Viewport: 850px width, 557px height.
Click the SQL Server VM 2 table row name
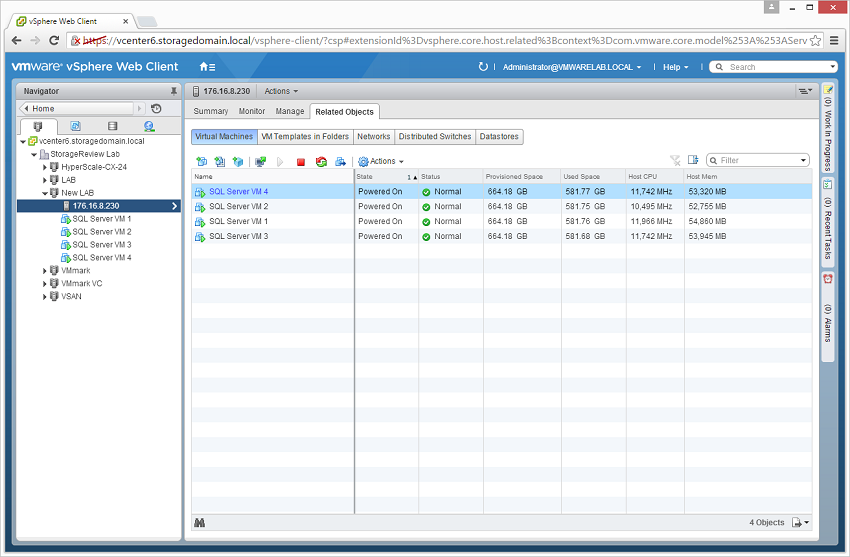coord(239,206)
